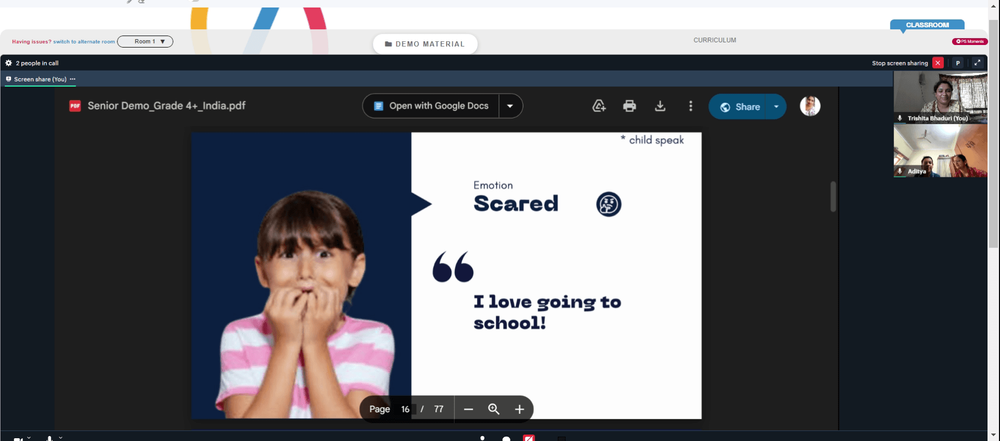Viewport: 1000px width, 441px height.
Task: Open the three-dot more actions menu
Action: [x=690, y=106]
